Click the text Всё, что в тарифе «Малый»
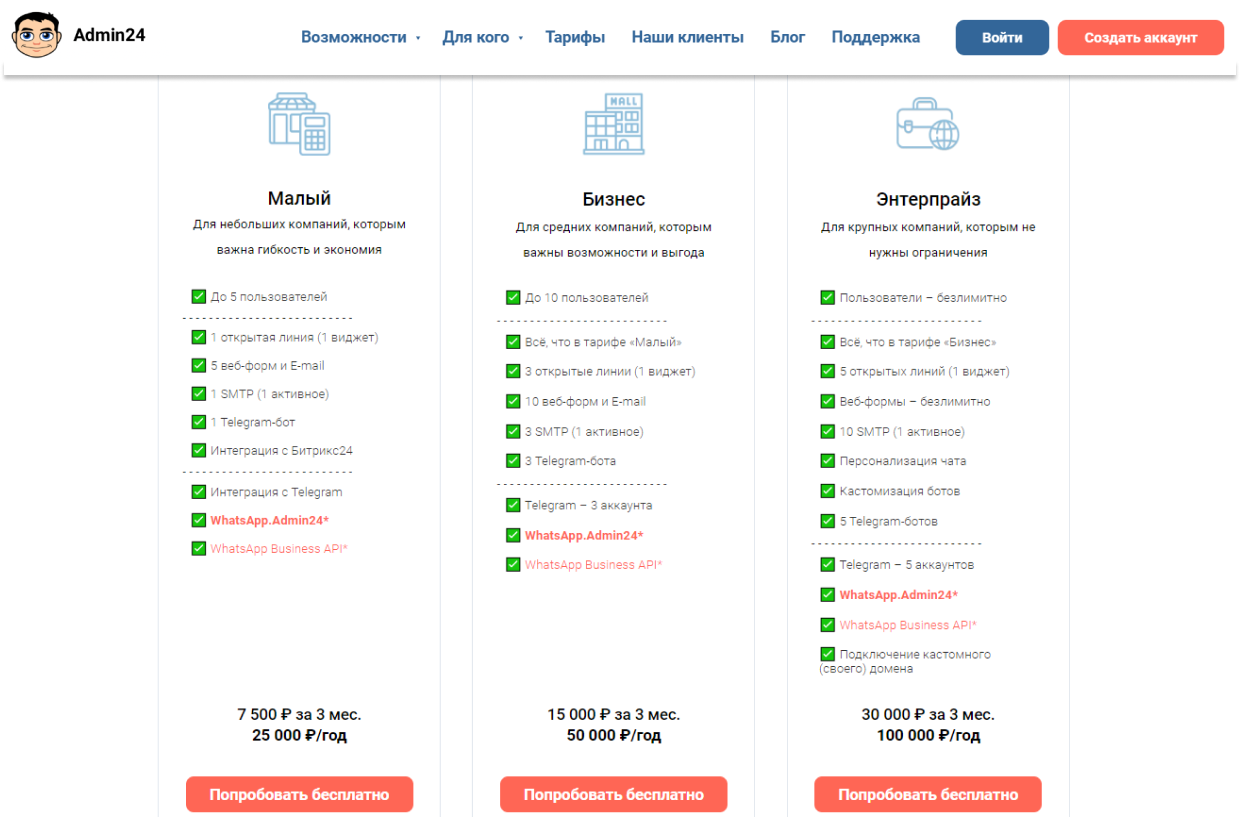The image size is (1240, 817). click(x=603, y=342)
